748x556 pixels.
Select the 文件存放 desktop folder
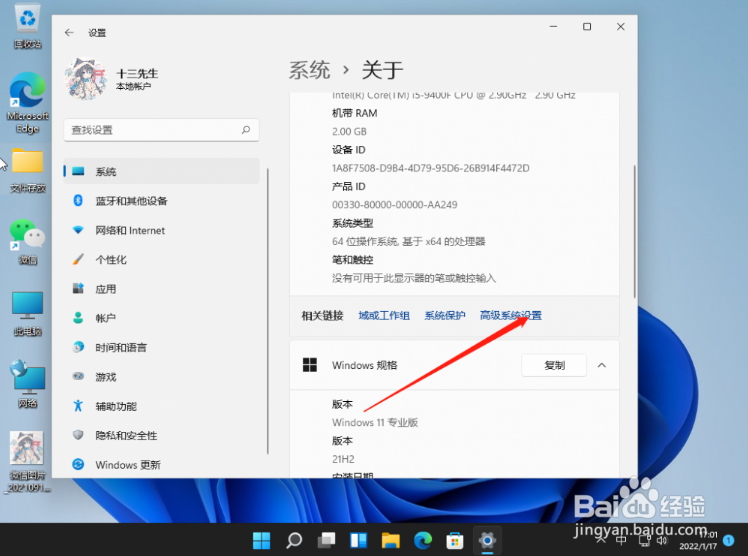27,171
